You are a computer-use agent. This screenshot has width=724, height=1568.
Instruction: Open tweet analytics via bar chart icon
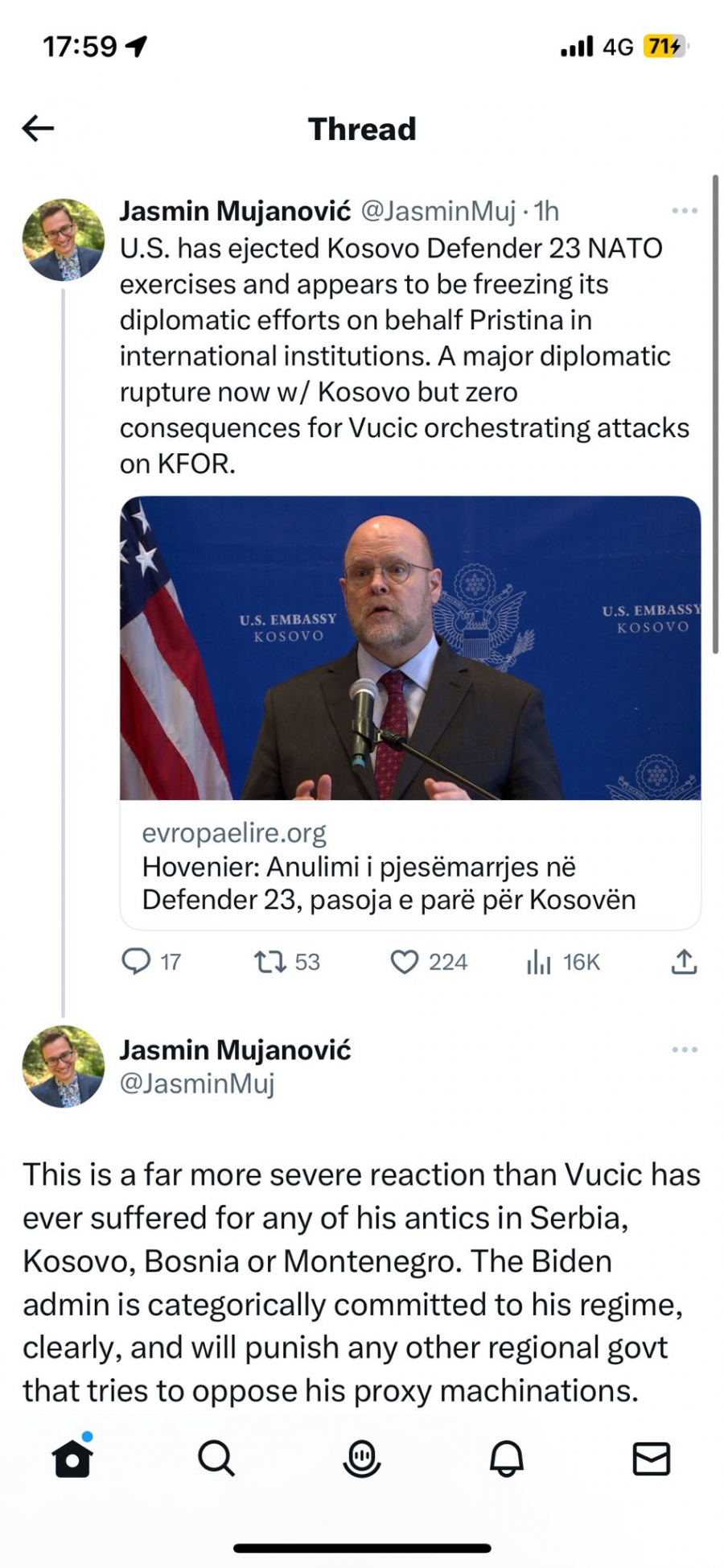pos(539,961)
